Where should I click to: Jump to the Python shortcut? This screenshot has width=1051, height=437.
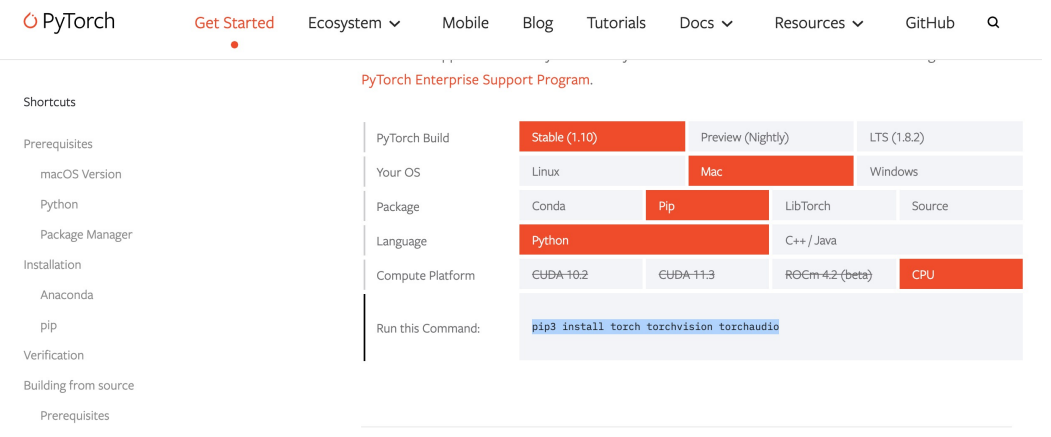[x=59, y=204]
